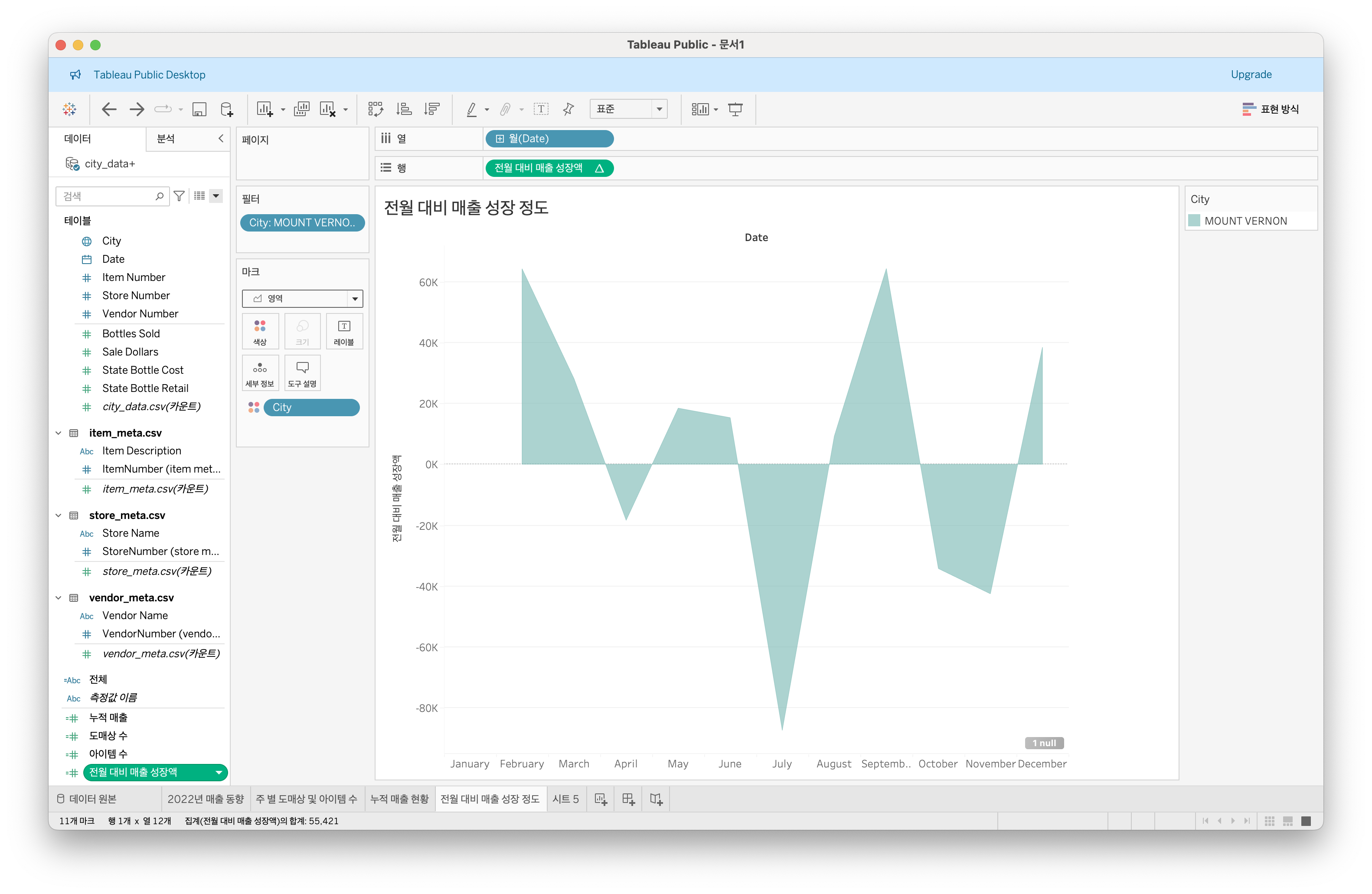The image size is (1372, 894).
Task: Open the Tooltip marks card button
Action: (x=302, y=373)
